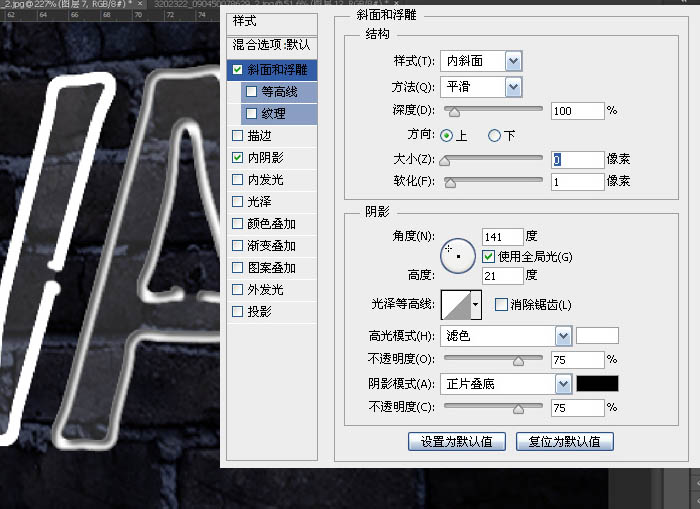
Task: Enable the 颜色叠加 checkbox
Action: coord(238,223)
